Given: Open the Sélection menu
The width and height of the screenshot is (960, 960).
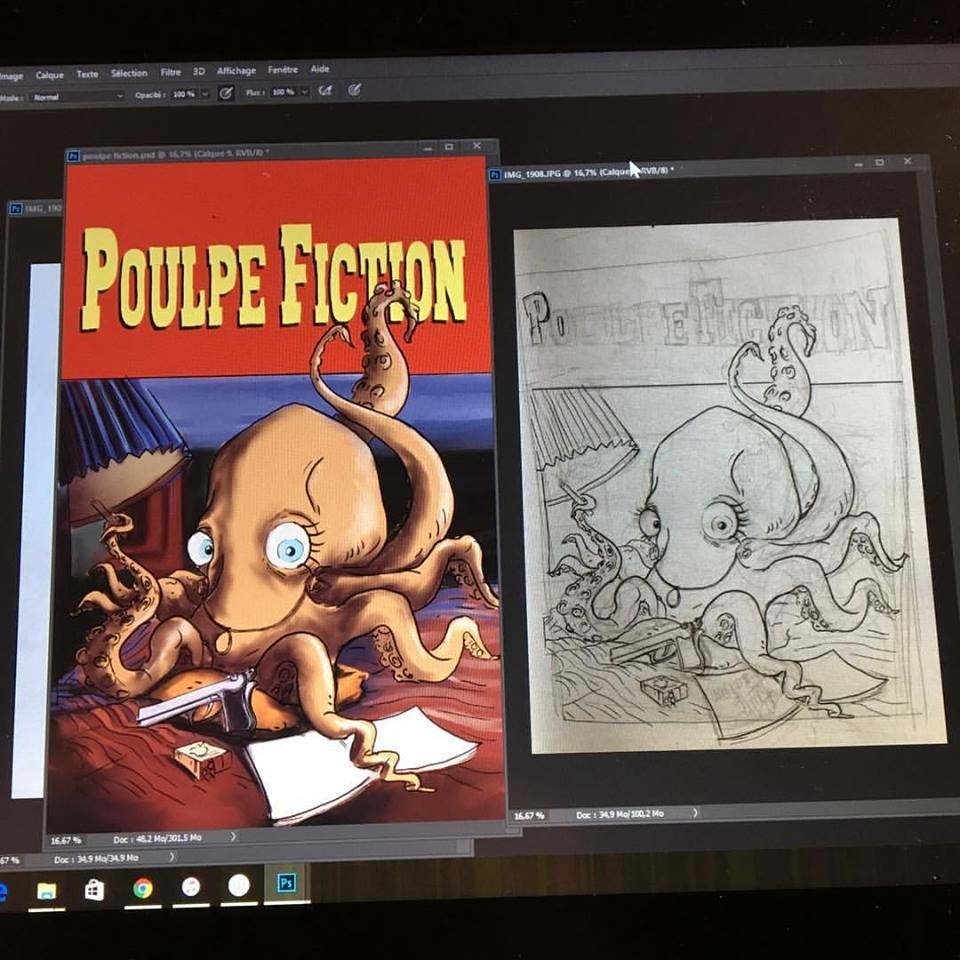Looking at the screenshot, I should (x=129, y=73).
